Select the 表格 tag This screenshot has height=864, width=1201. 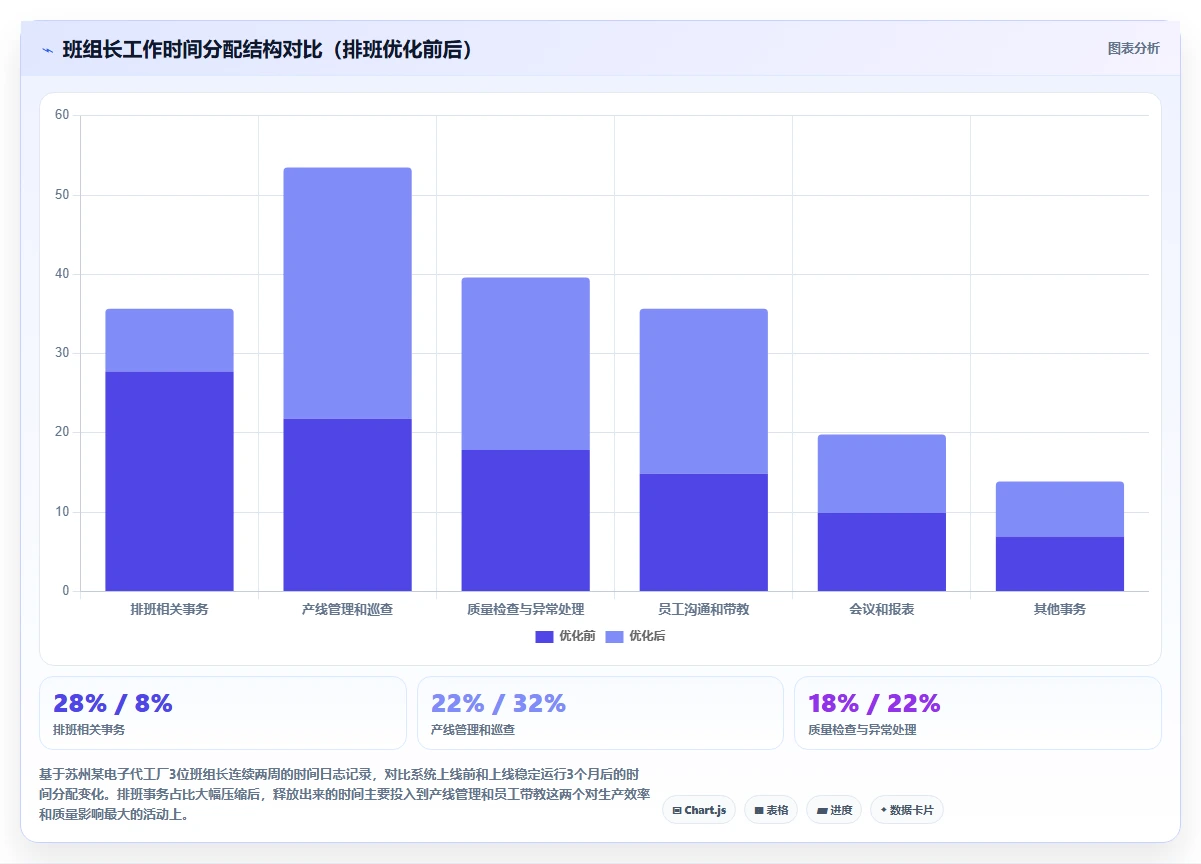[x=771, y=810]
